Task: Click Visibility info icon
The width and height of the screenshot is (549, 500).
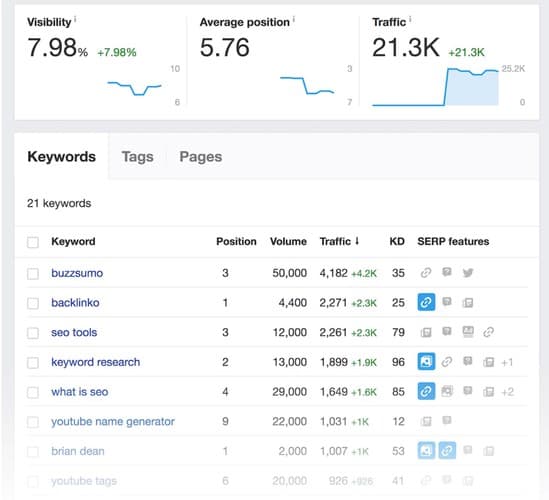Action: point(75,19)
